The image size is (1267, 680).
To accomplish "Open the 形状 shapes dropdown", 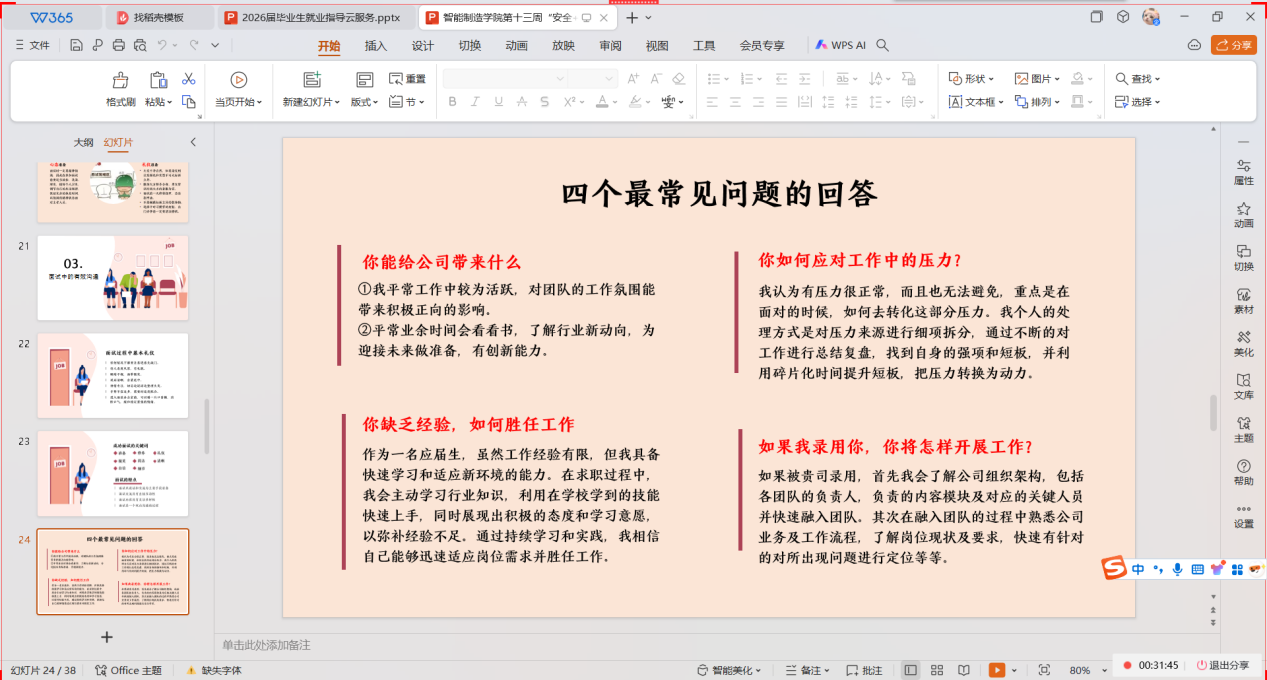I will 973,79.
